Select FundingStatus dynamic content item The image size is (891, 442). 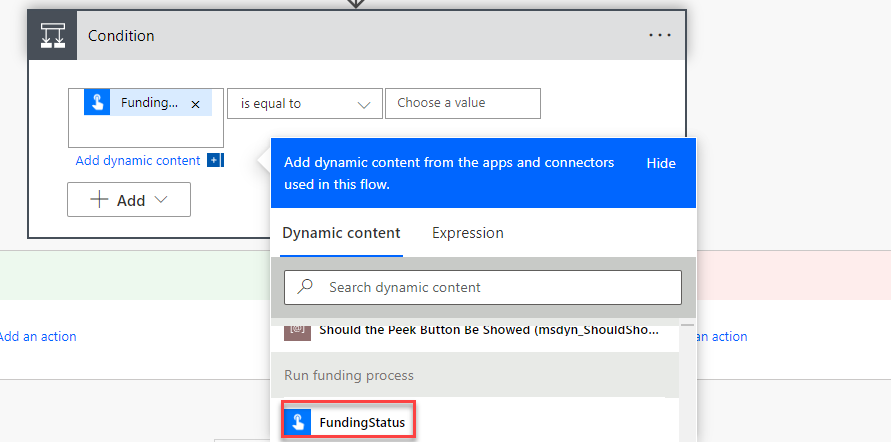361,423
